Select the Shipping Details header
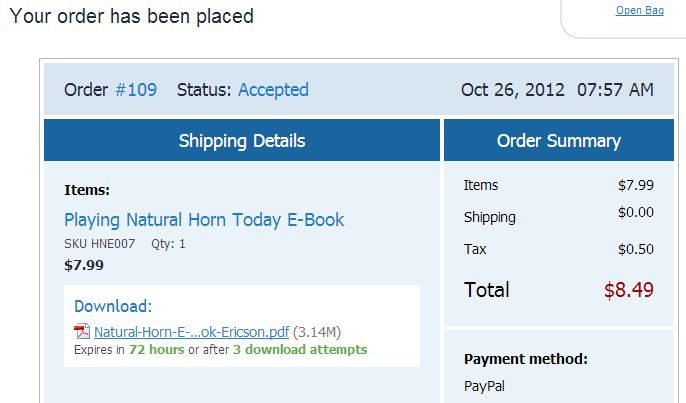This screenshot has height=403, width=686. pyautogui.click(x=242, y=140)
